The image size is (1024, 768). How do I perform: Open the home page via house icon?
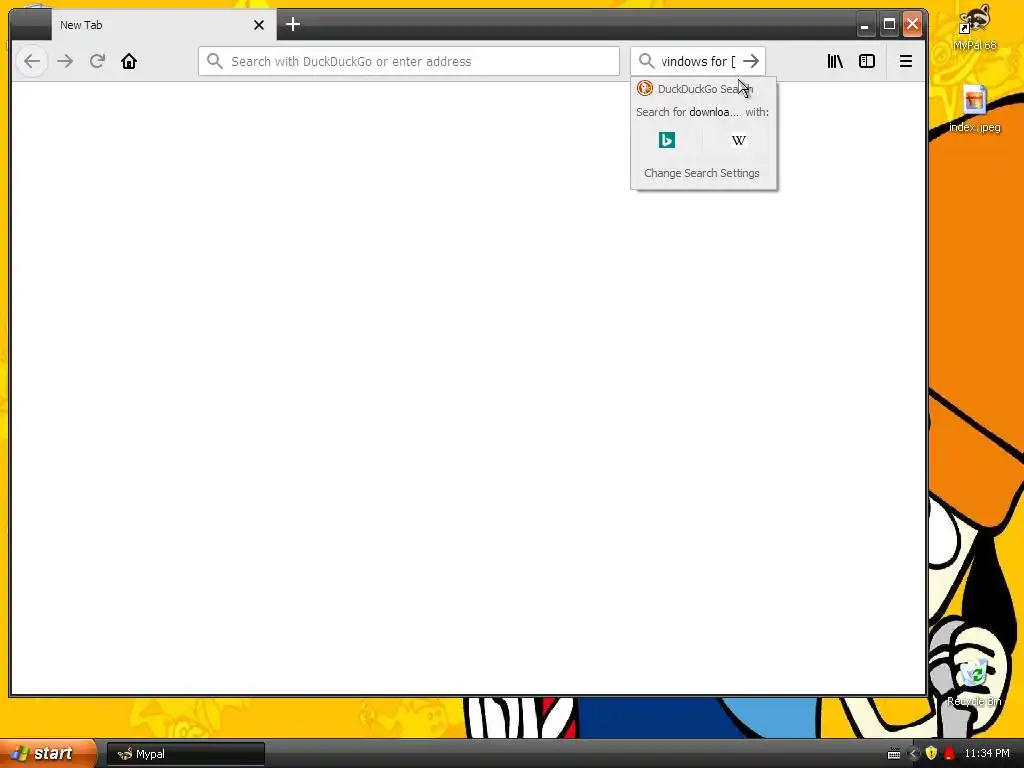click(129, 61)
